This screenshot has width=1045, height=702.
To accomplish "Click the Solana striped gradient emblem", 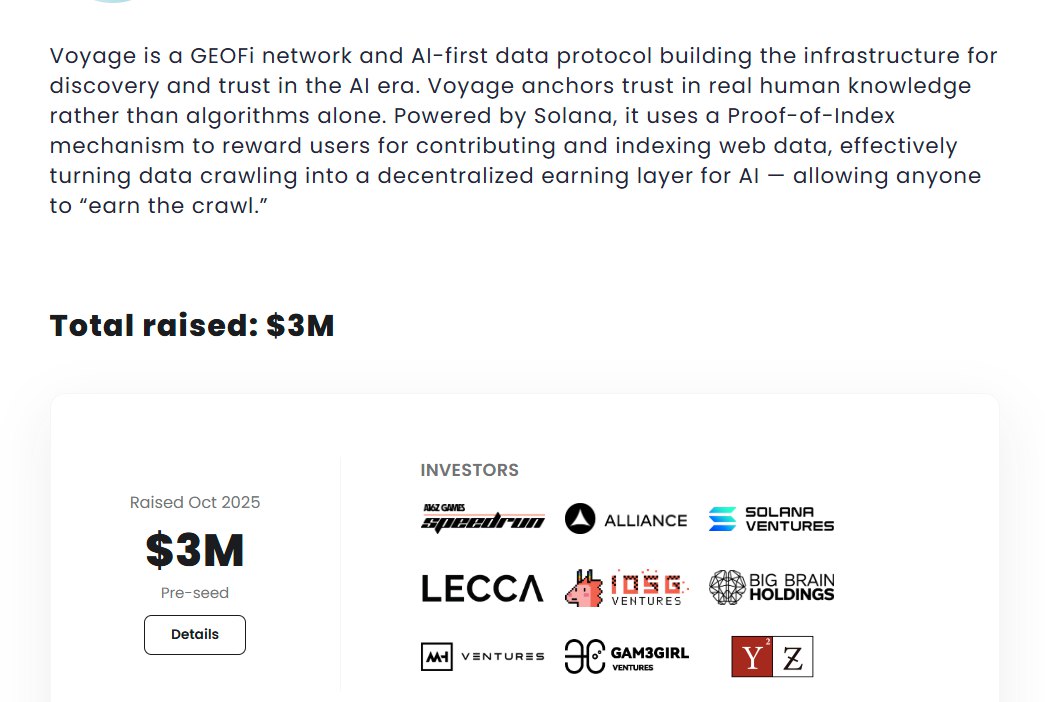I will pos(722,519).
